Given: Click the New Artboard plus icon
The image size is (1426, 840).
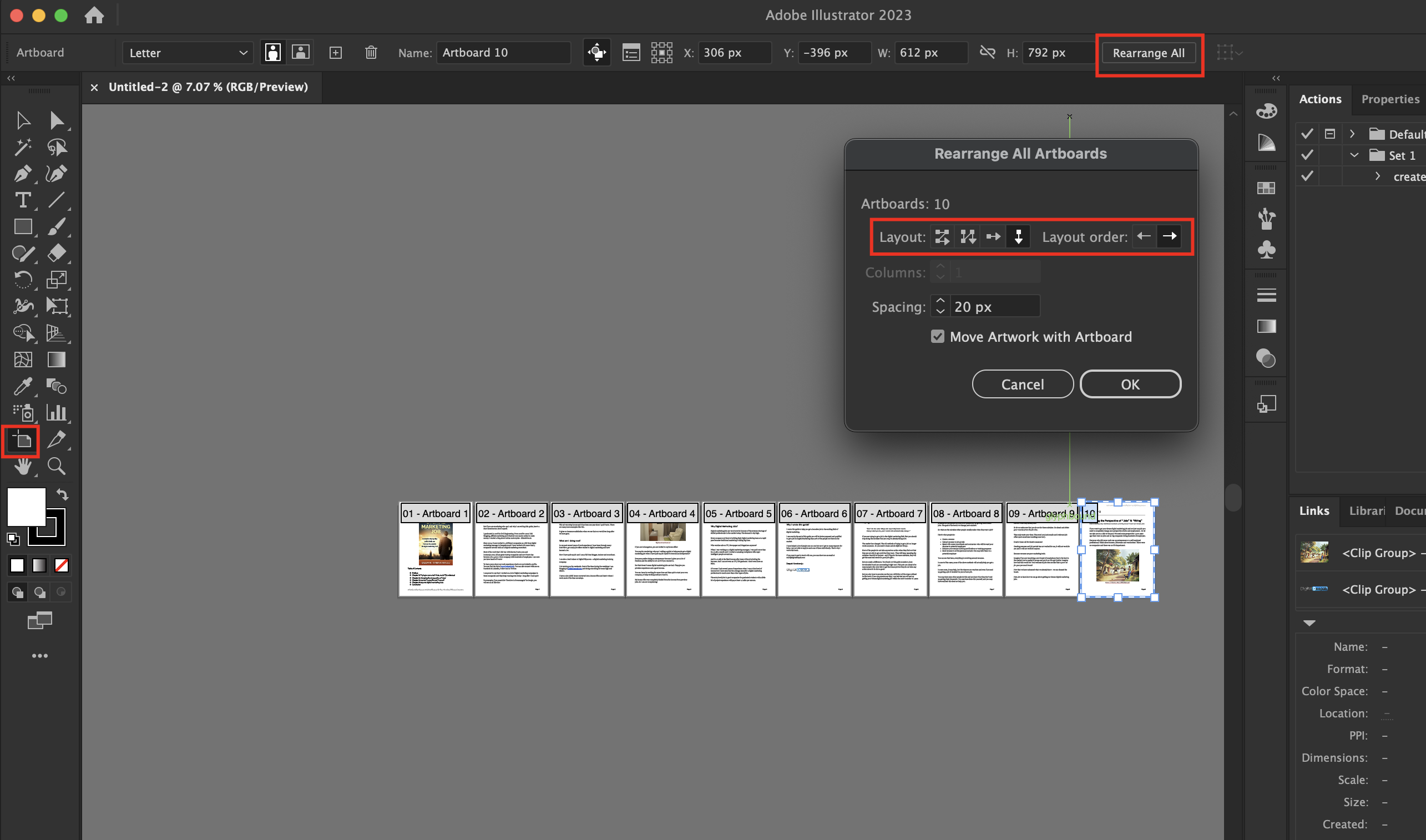Looking at the screenshot, I should point(336,53).
